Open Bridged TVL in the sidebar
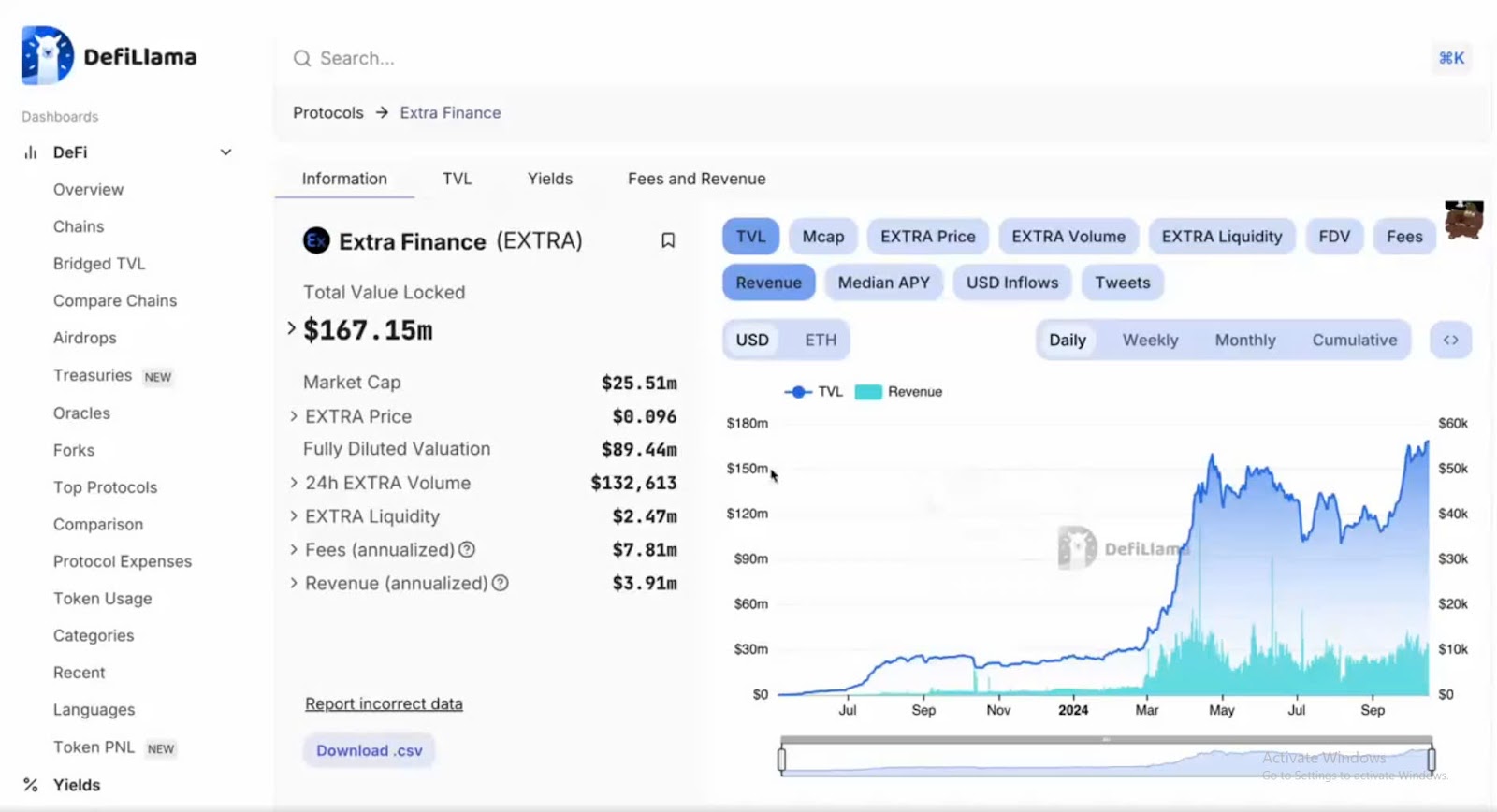This screenshot has height=812, width=1497. click(99, 264)
